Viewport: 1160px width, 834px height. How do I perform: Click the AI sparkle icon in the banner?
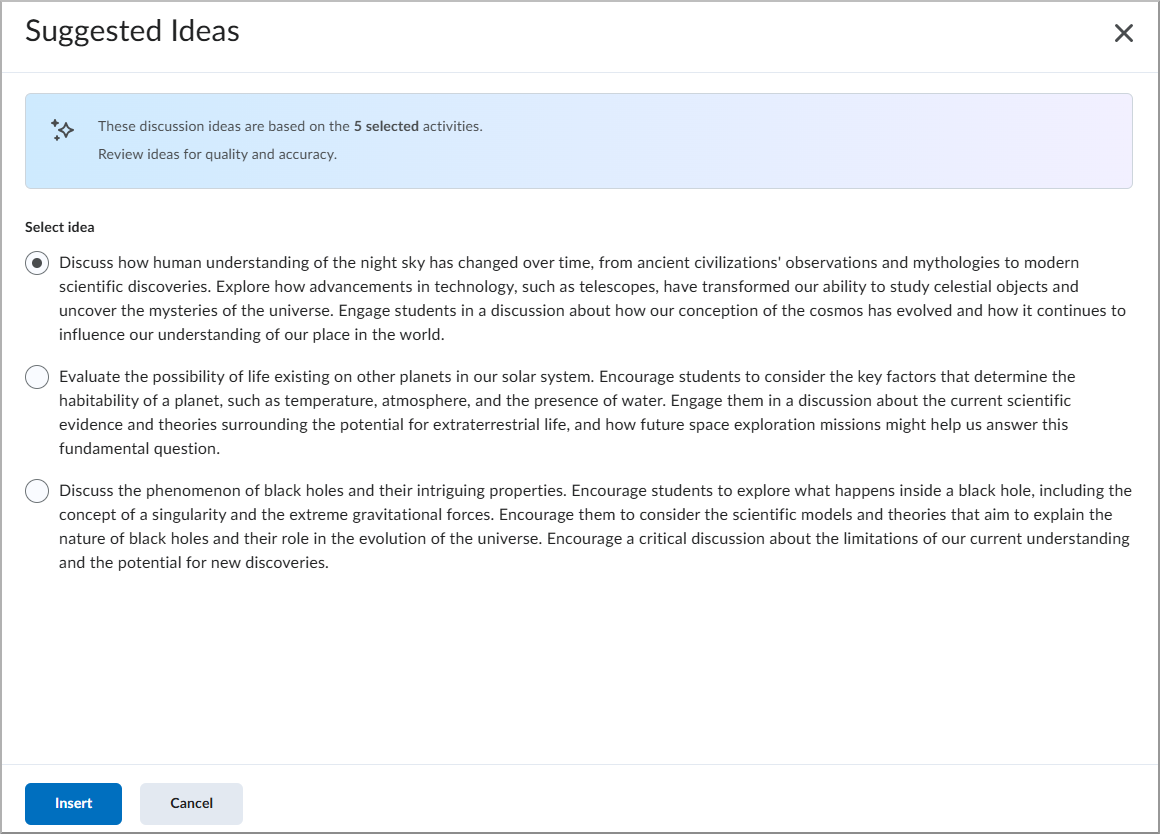61,130
